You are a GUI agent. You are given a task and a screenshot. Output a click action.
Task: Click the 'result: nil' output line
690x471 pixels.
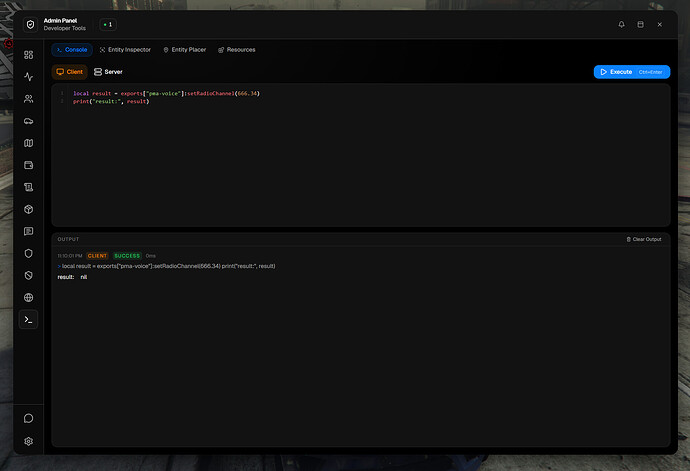click(72, 277)
